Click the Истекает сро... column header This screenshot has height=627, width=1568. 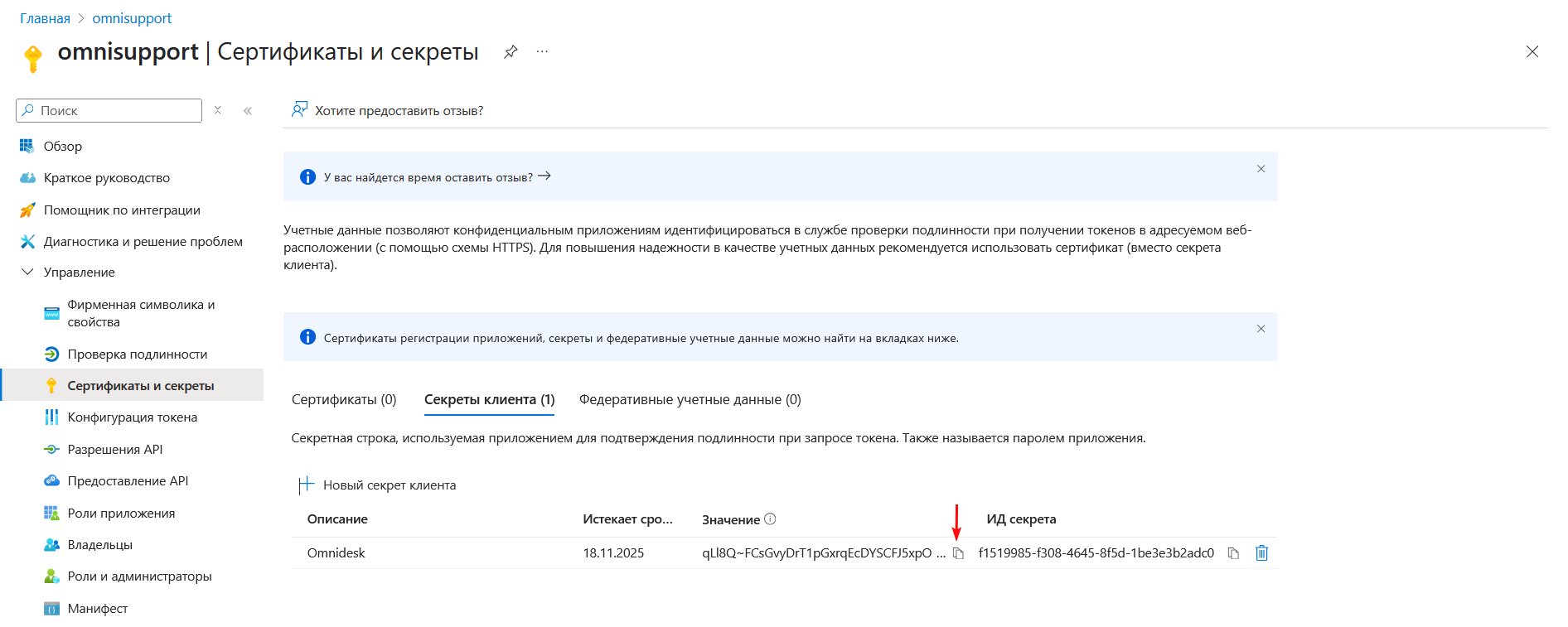[x=628, y=519]
